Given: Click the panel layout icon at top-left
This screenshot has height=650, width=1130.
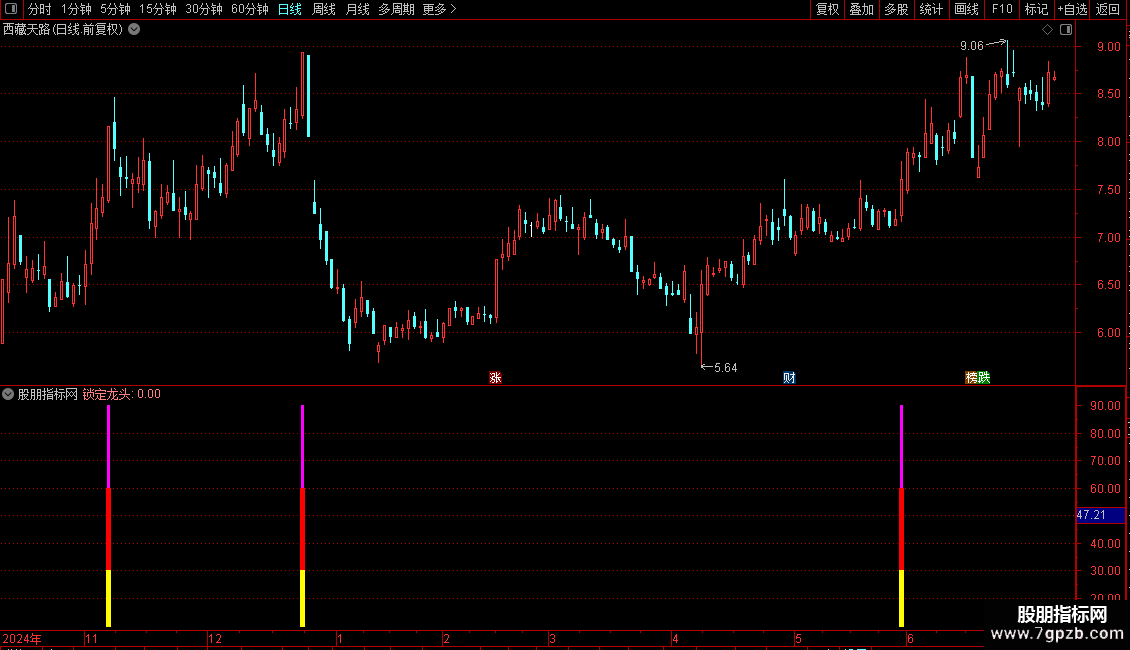Looking at the screenshot, I should click(x=11, y=9).
